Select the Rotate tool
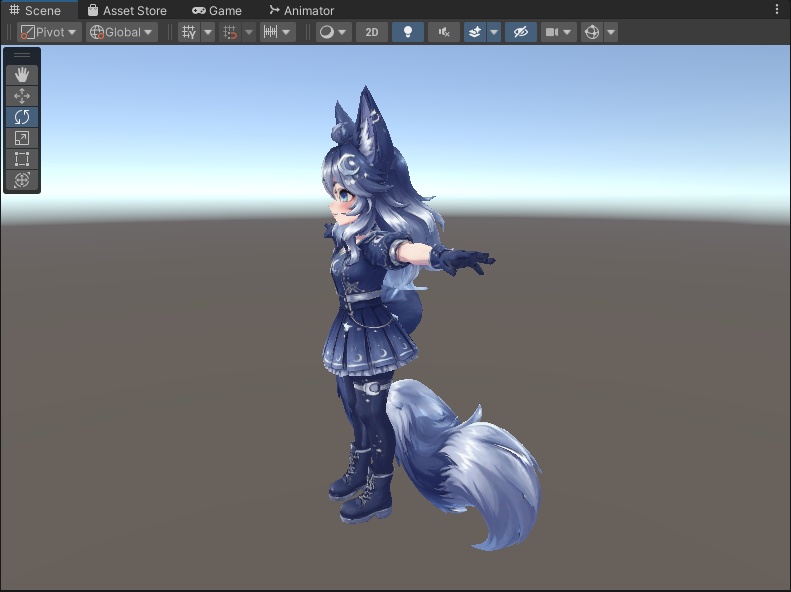 pyautogui.click(x=22, y=117)
